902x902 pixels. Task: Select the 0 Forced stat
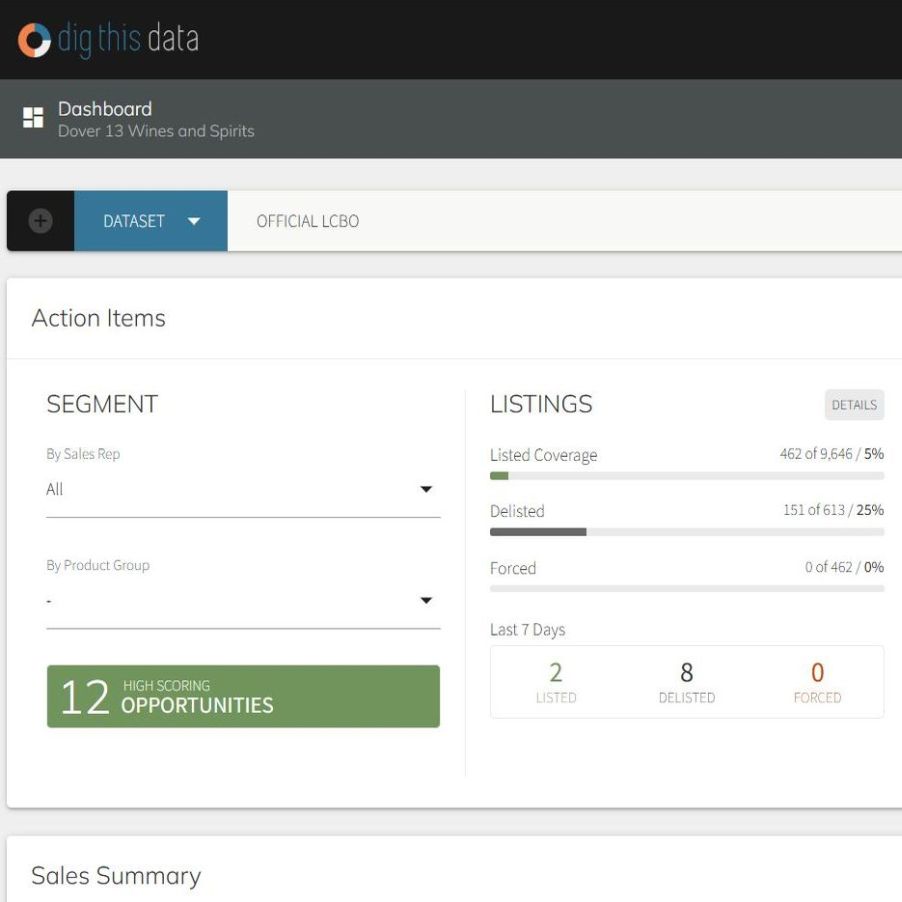point(817,682)
